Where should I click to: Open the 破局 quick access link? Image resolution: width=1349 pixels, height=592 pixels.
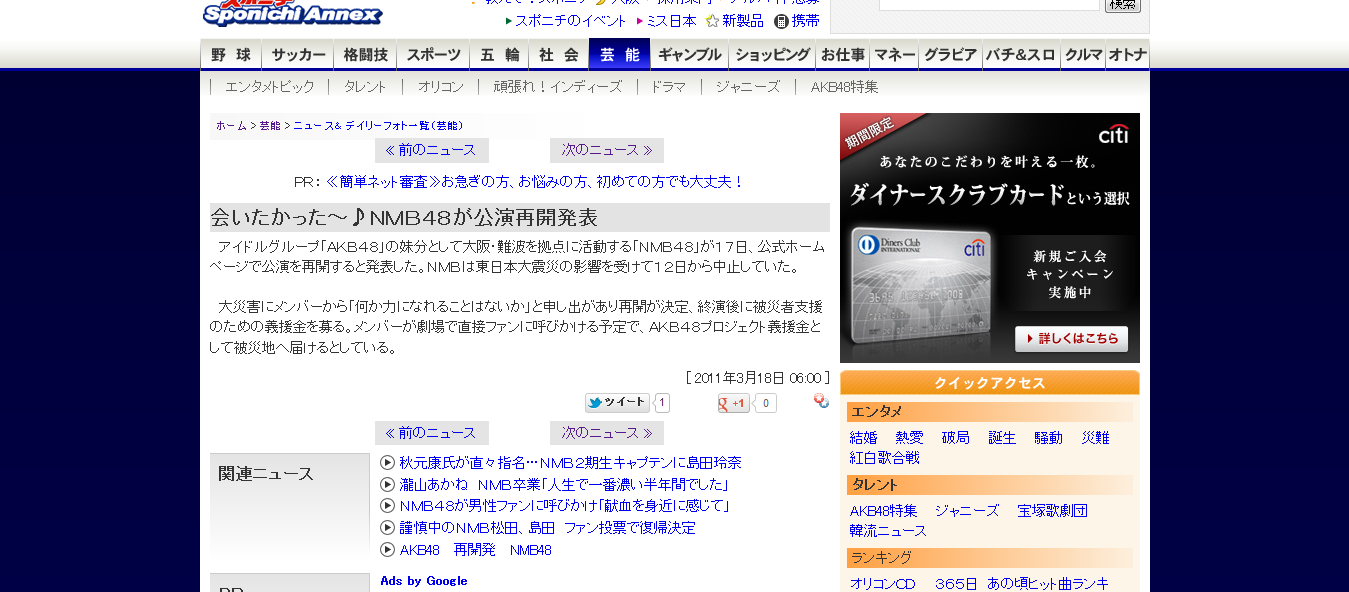[956, 438]
